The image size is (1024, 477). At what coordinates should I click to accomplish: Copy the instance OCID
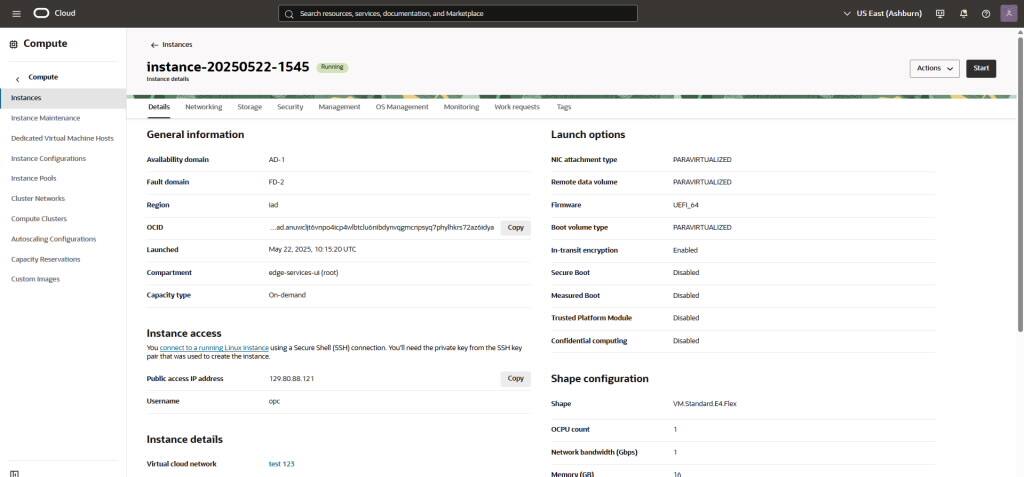pos(516,228)
